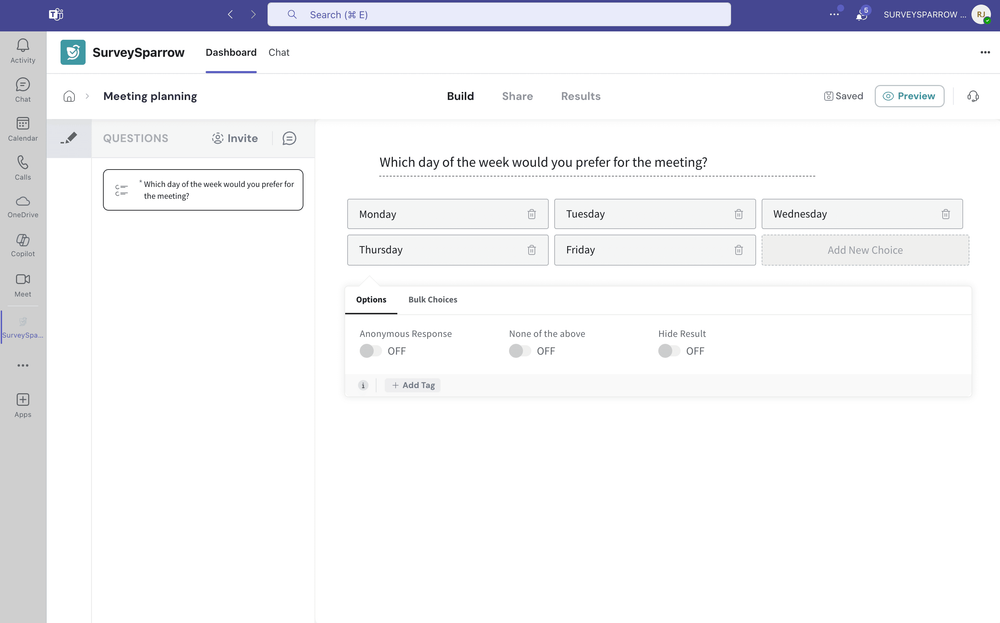The width and height of the screenshot is (1000, 623).
Task: Click Add New Choice
Action: (865, 249)
